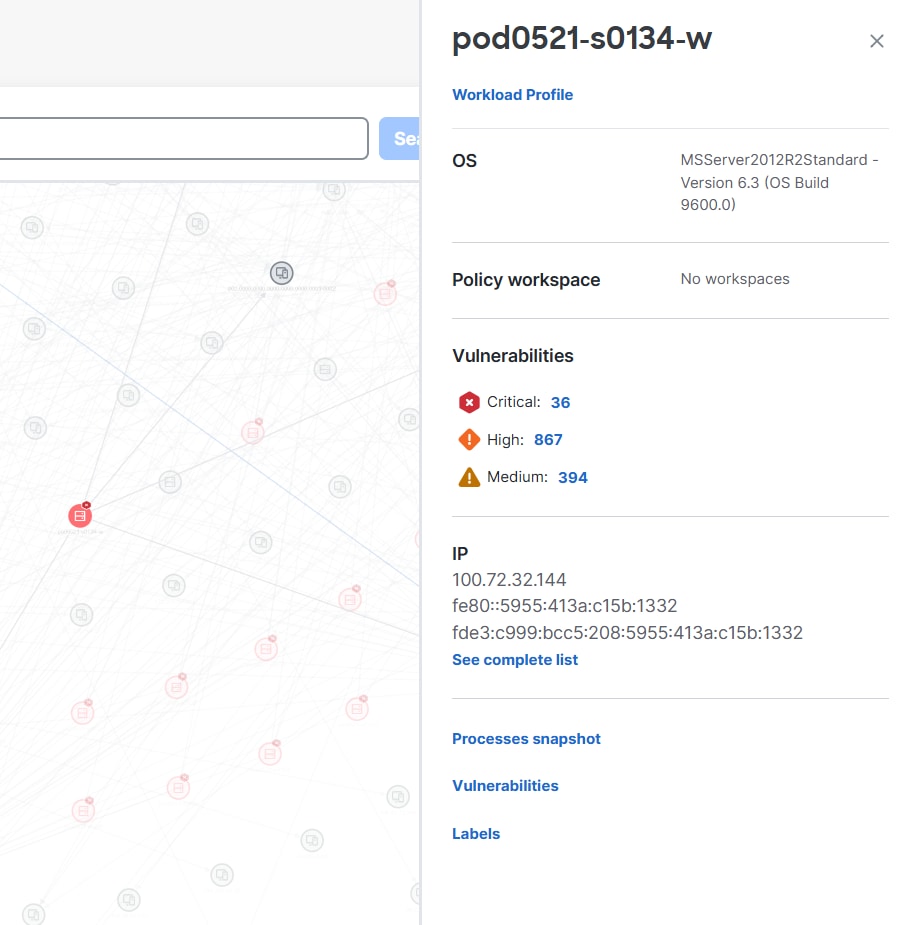Select the gray node at the map bottom left
918x925 pixels.
(33, 914)
